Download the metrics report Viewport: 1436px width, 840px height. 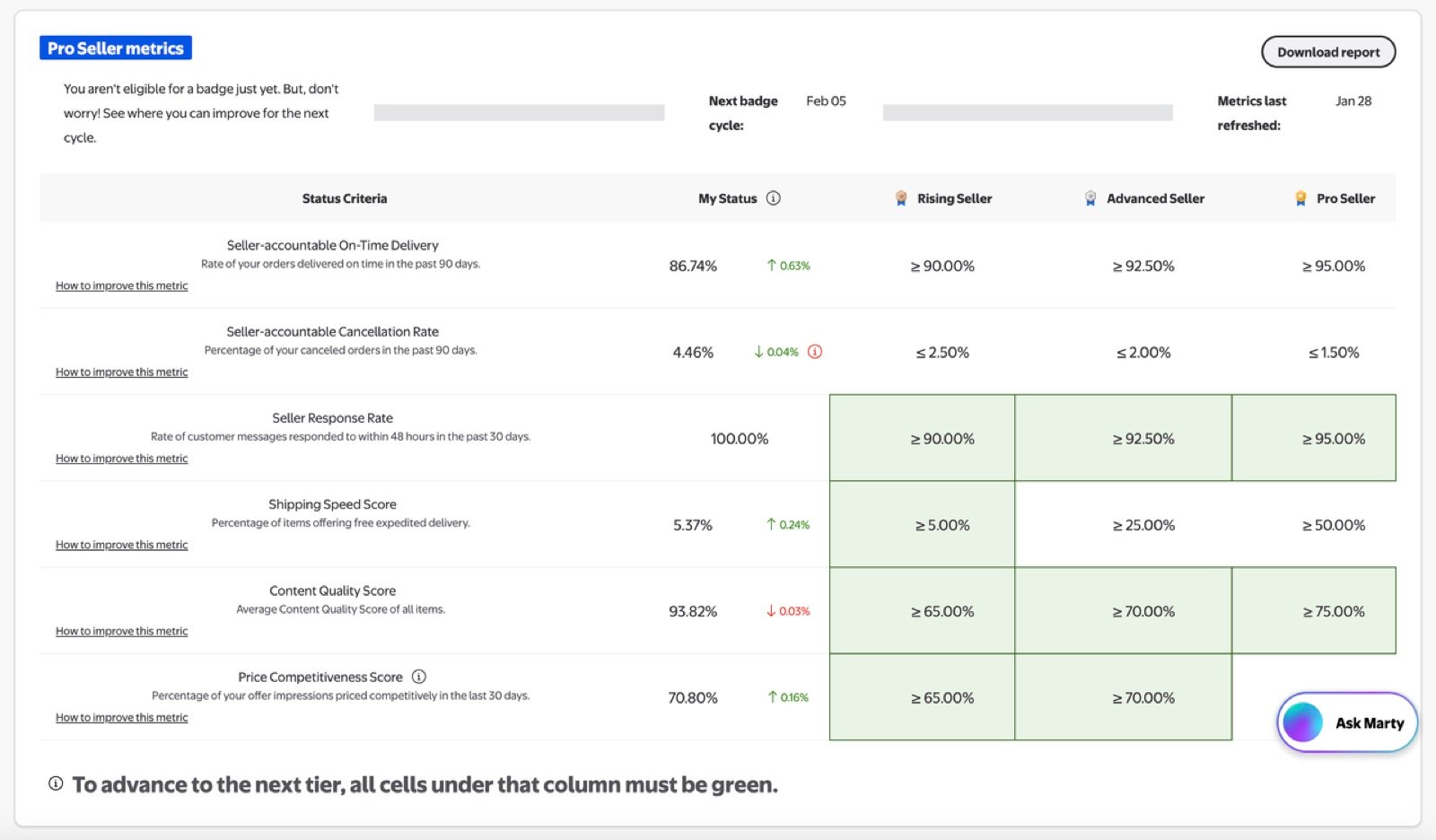click(x=1328, y=52)
